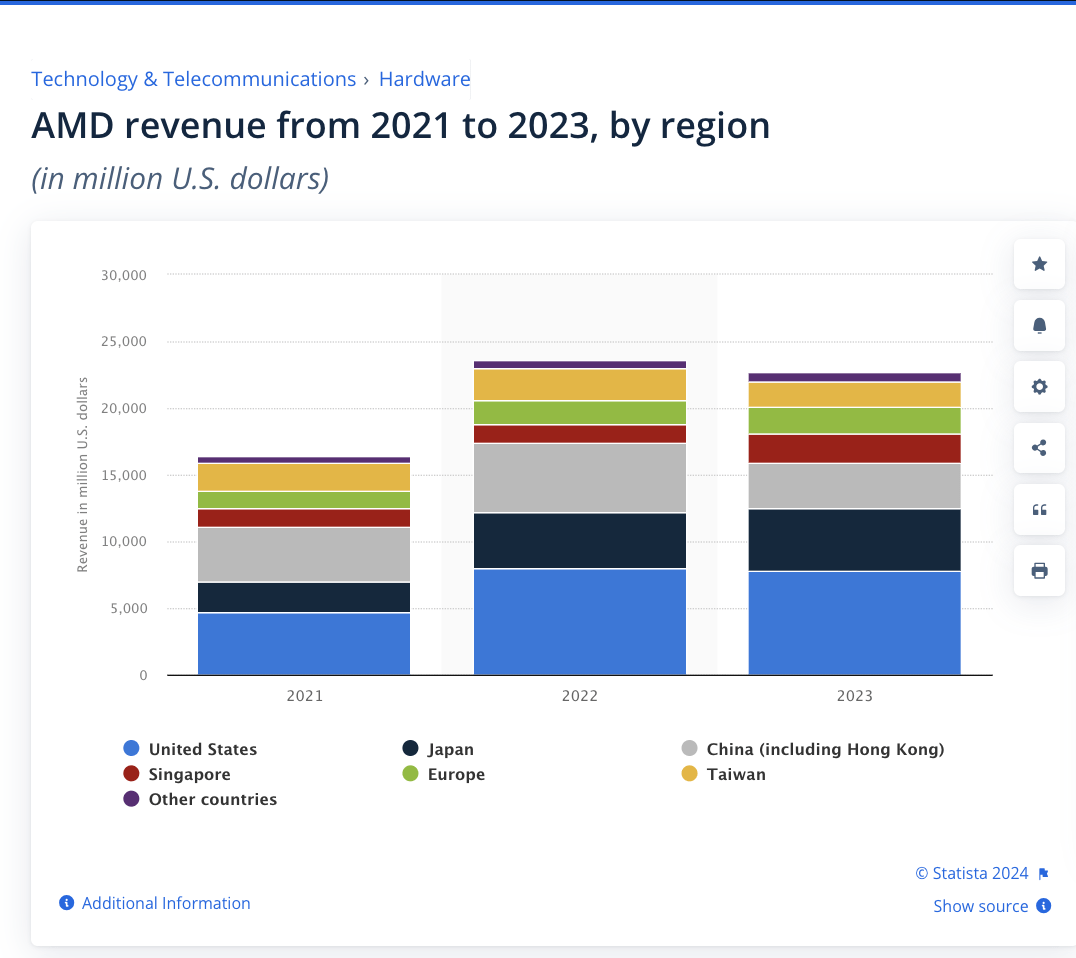Open chart settings gear icon
The image size is (1076, 958).
pyautogui.click(x=1039, y=386)
